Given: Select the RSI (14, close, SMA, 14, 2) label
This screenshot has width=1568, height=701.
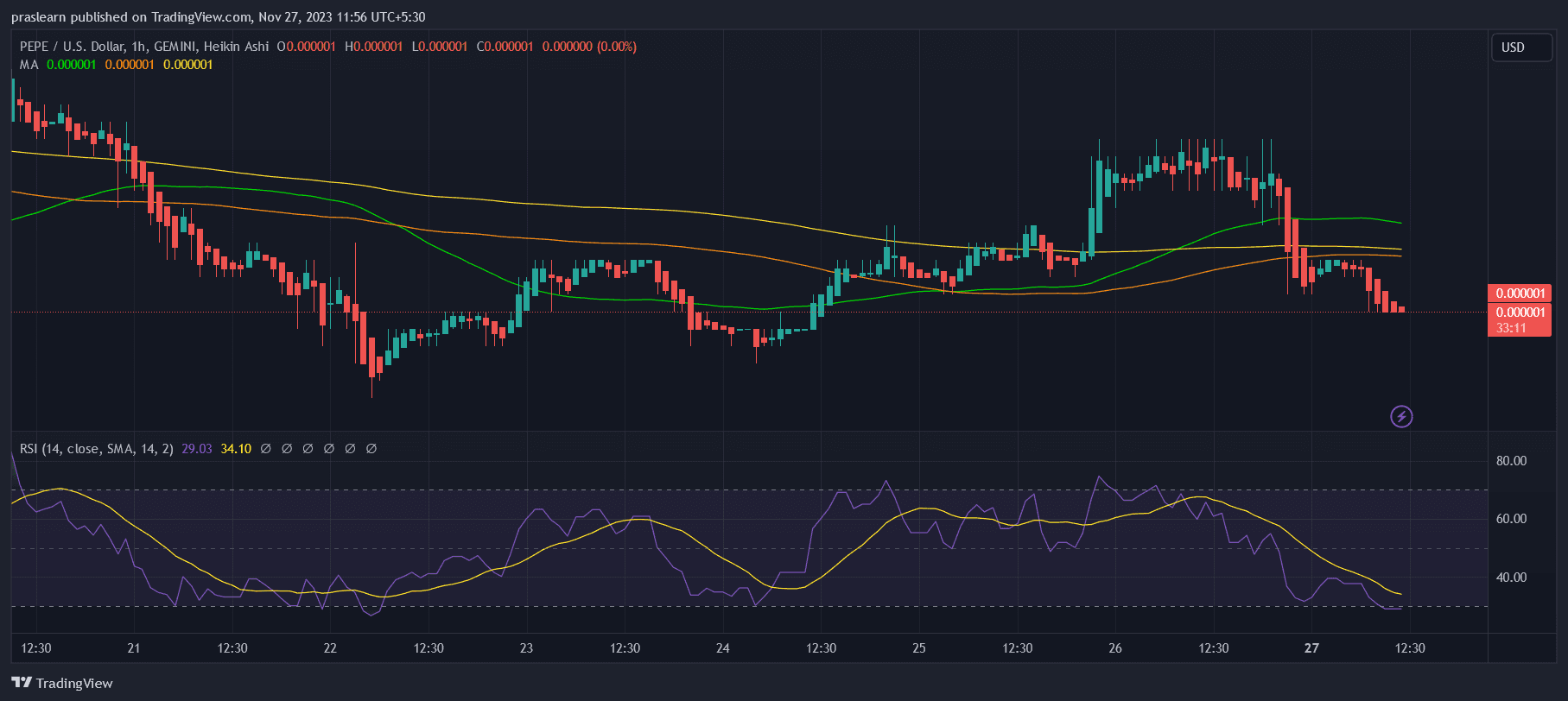Looking at the screenshot, I should click(96, 449).
